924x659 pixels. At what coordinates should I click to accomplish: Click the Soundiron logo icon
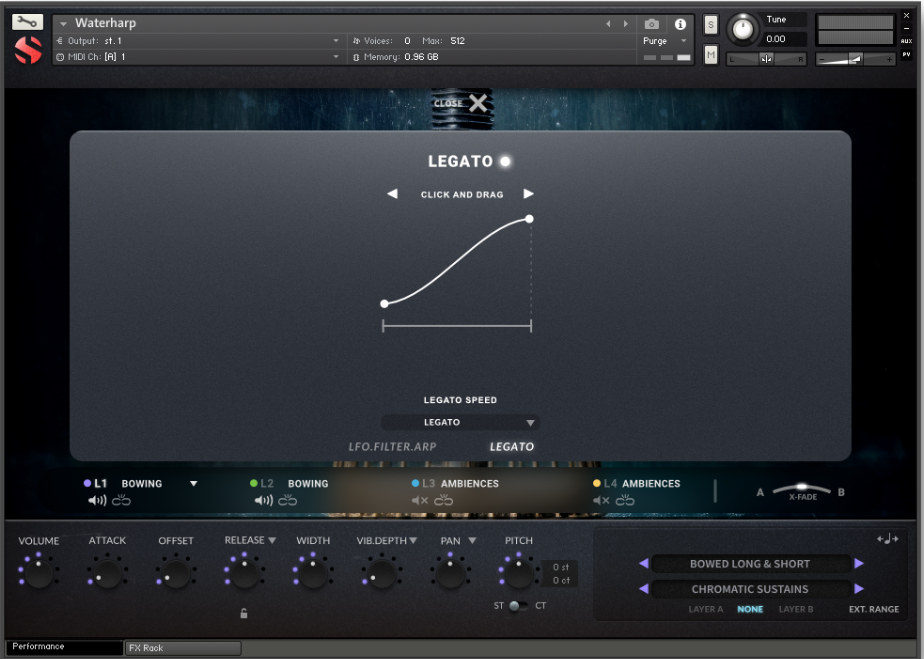coord(27,48)
